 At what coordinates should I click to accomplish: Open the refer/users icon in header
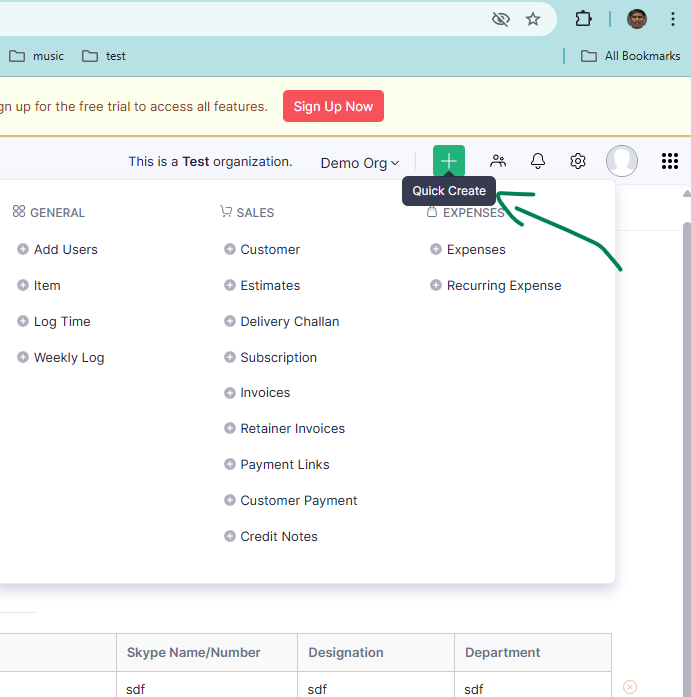point(498,161)
